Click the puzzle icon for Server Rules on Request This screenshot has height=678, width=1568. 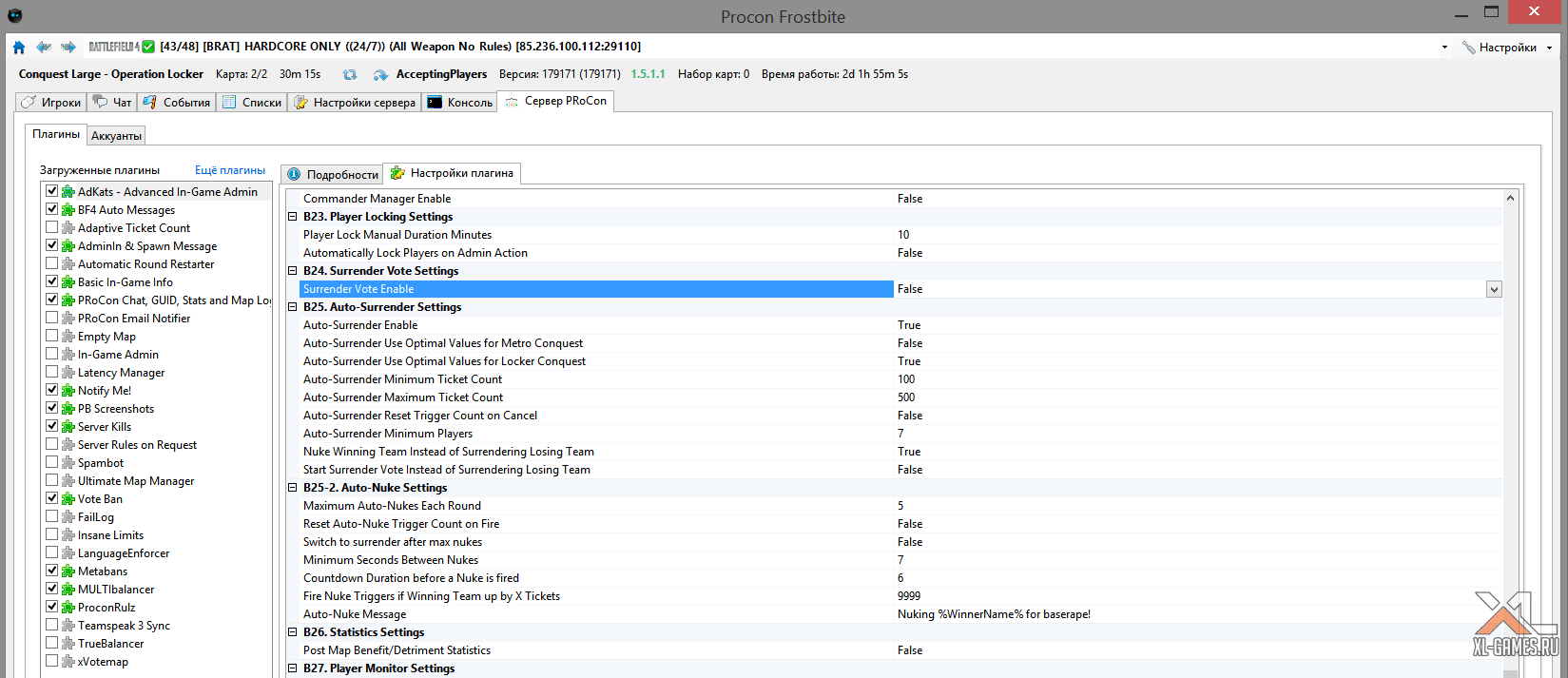68,445
